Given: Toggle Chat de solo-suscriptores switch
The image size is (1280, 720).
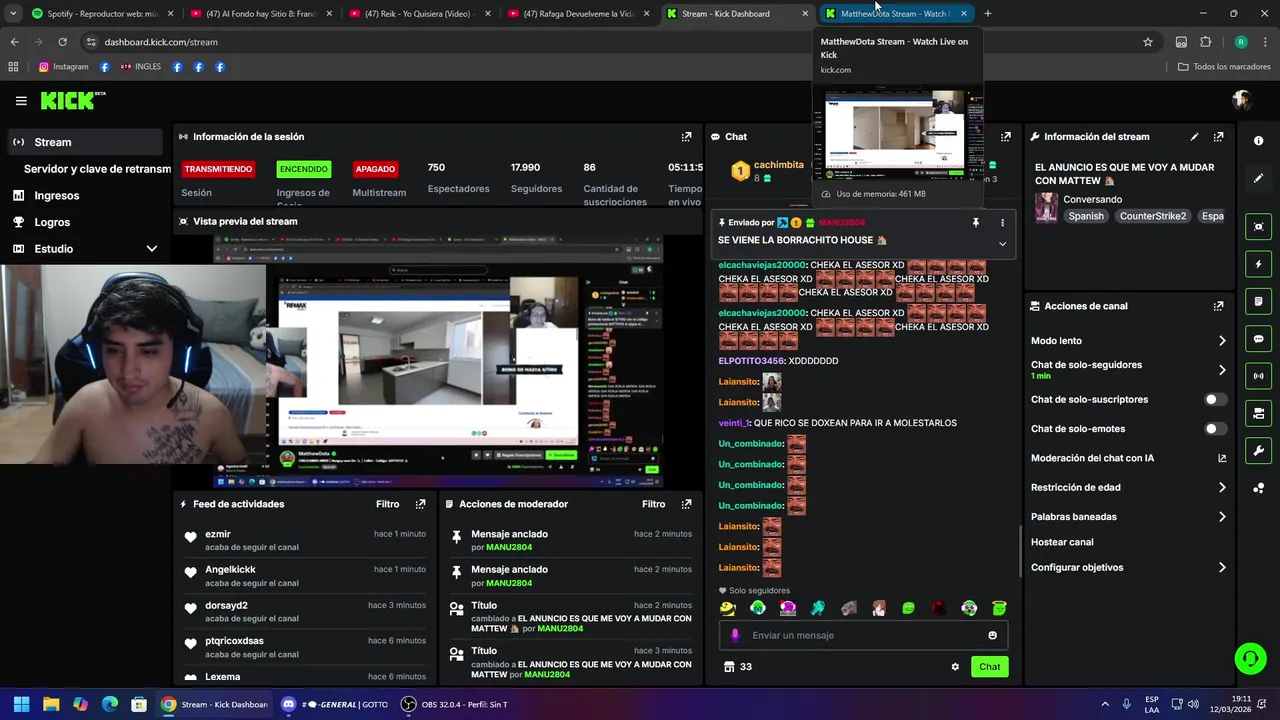Looking at the screenshot, I should (1215, 399).
